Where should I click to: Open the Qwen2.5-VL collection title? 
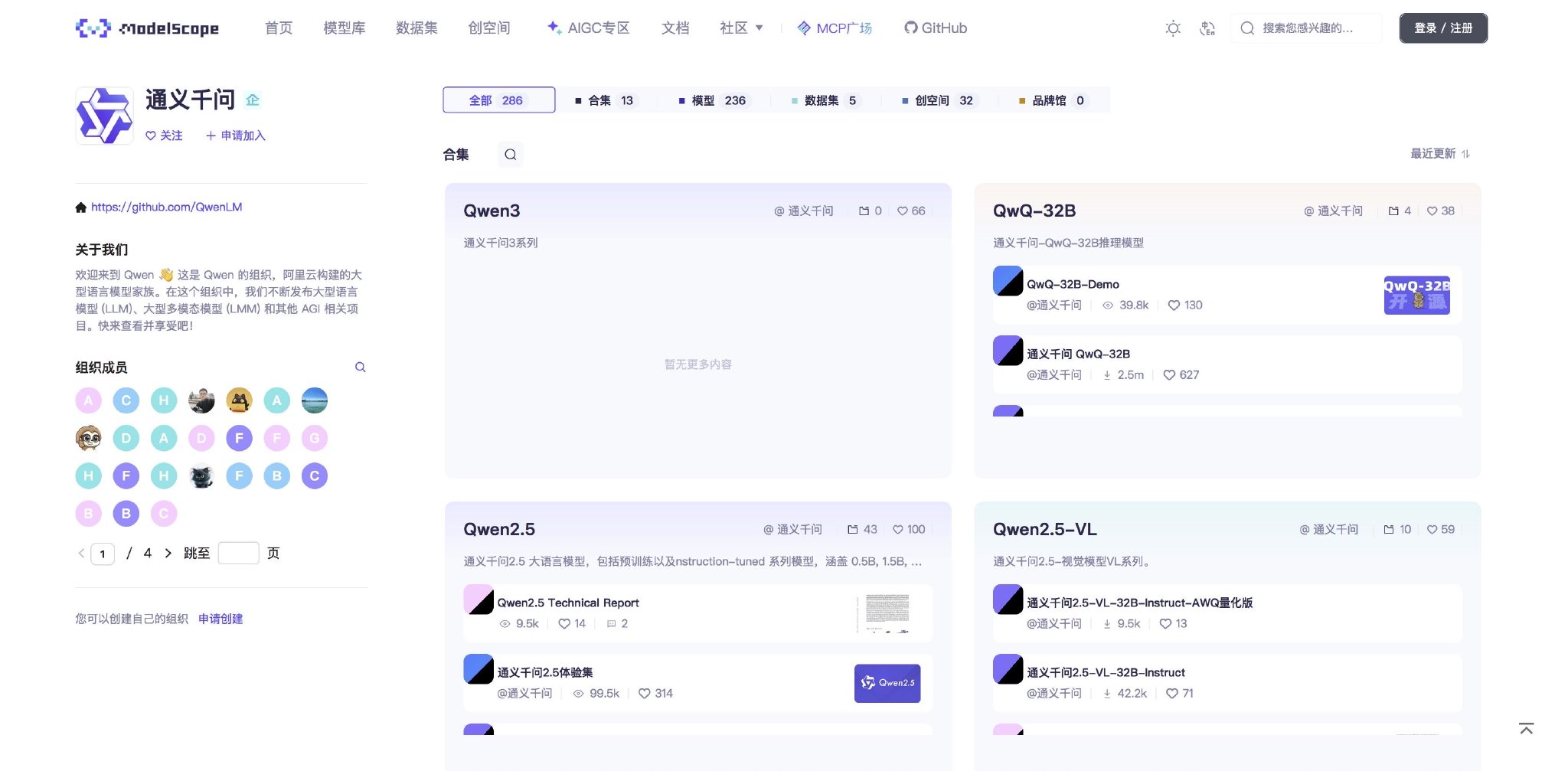(x=1045, y=530)
